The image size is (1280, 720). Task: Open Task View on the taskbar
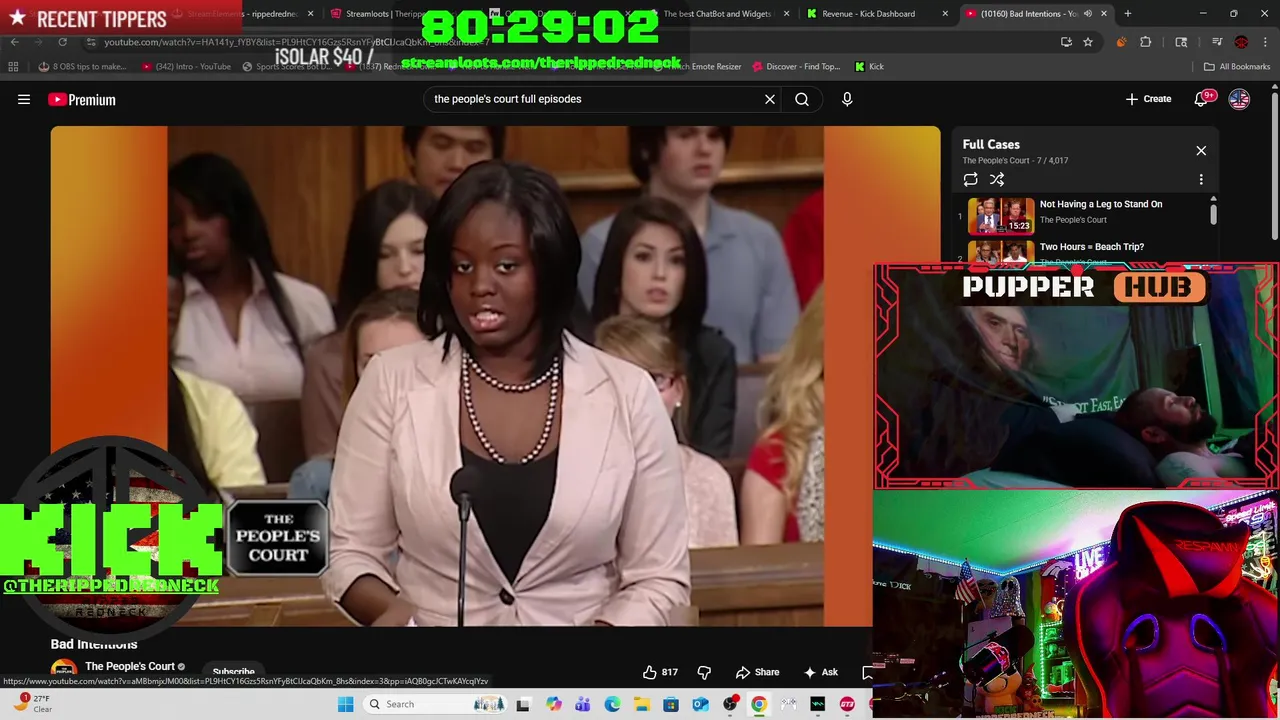pyautogui.click(x=522, y=704)
